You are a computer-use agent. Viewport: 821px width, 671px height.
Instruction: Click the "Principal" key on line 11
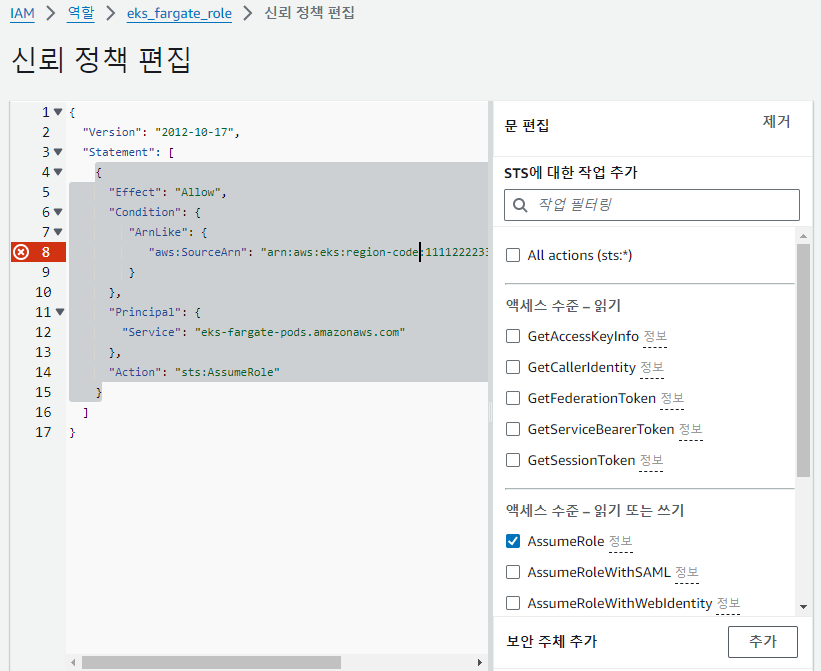click(145, 312)
